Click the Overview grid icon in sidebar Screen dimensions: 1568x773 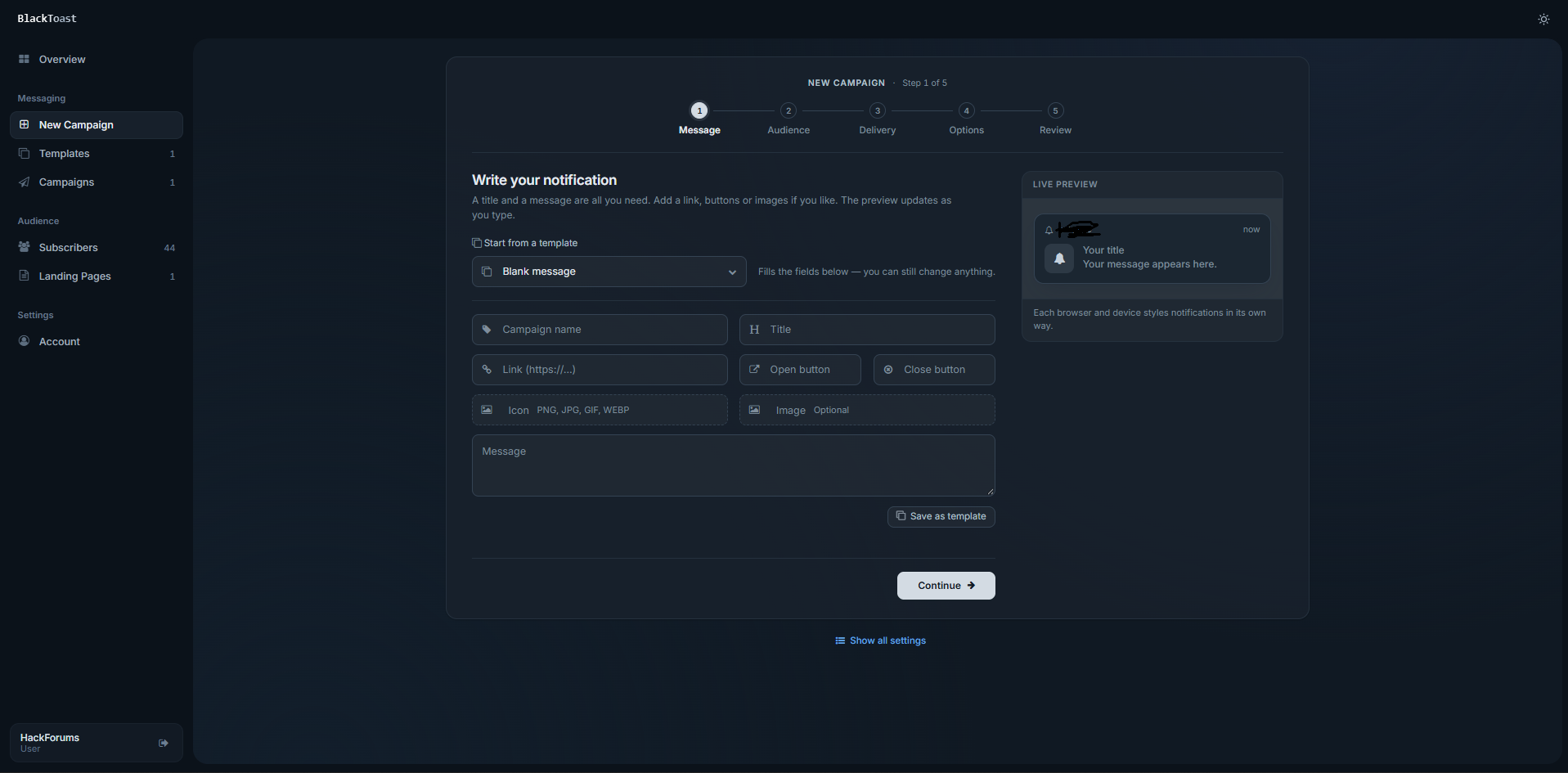point(24,59)
